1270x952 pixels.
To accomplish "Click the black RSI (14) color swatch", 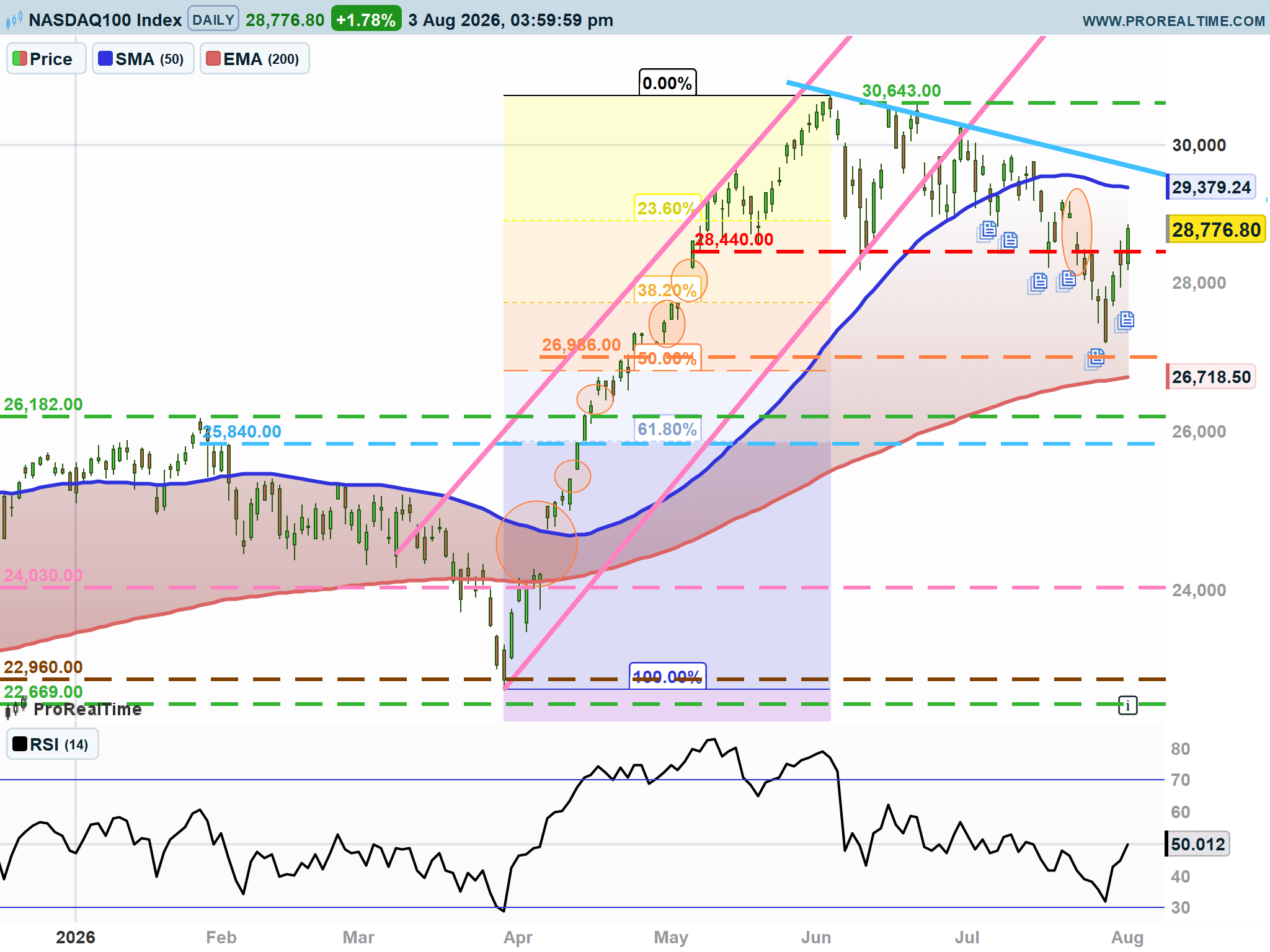I will click(x=20, y=744).
